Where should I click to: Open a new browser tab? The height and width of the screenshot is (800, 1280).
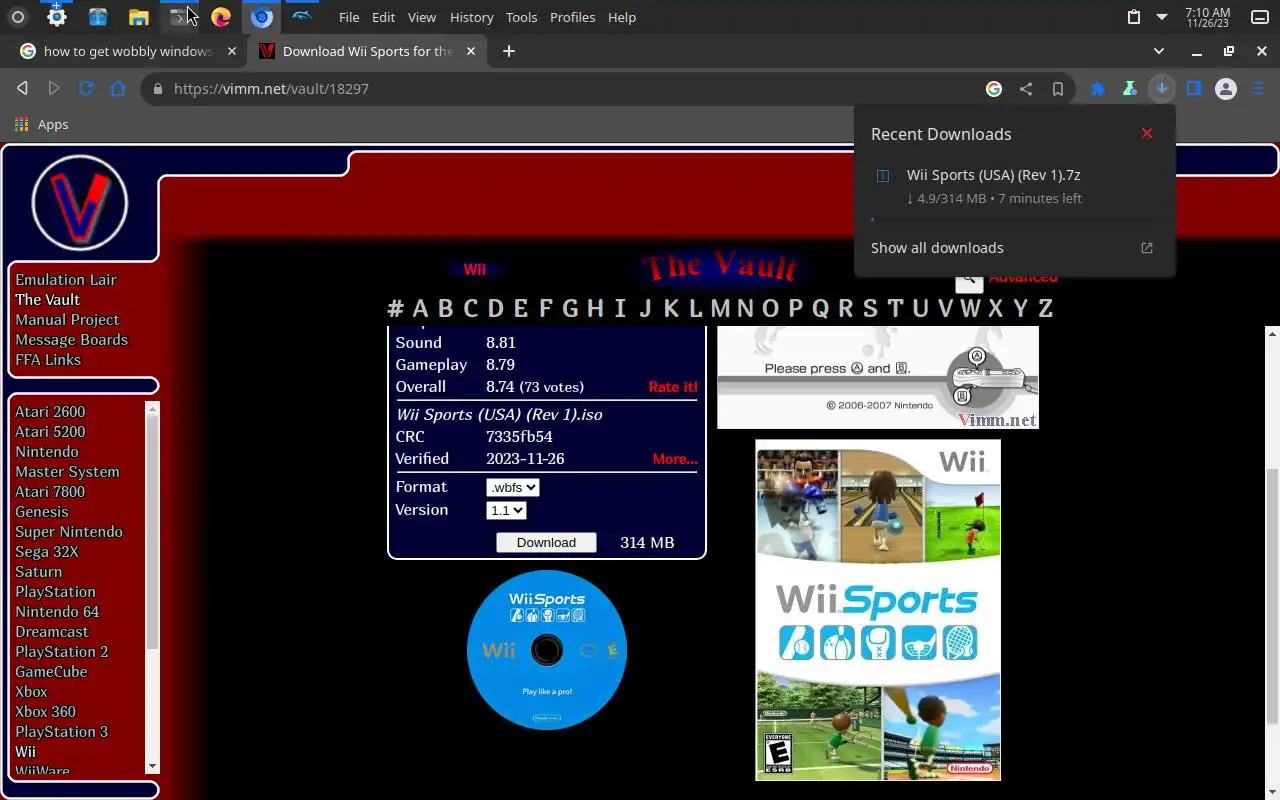tap(509, 51)
